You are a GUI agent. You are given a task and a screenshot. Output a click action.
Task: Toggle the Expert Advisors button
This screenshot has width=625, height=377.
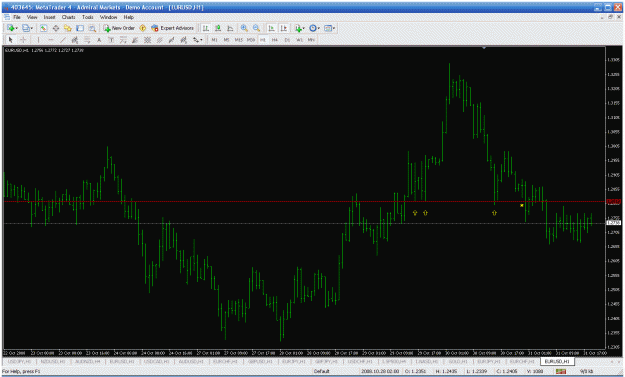(x=172, y=28)
